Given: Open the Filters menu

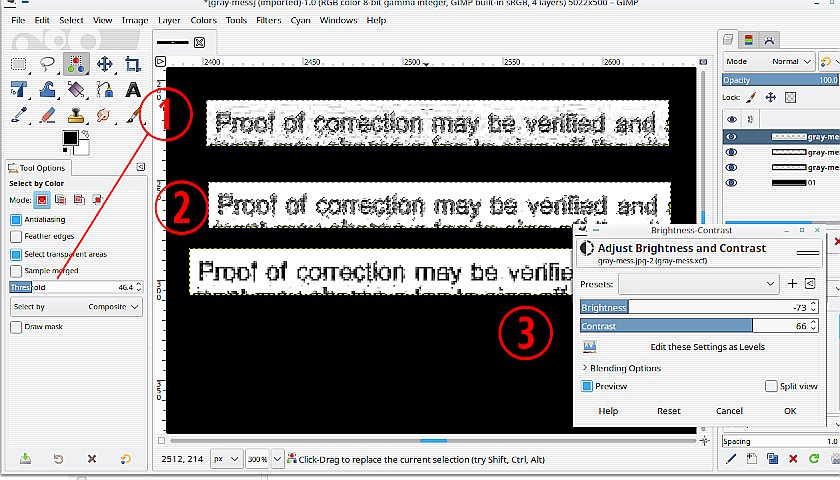Looking at the screenshot, I should [268, 20].
